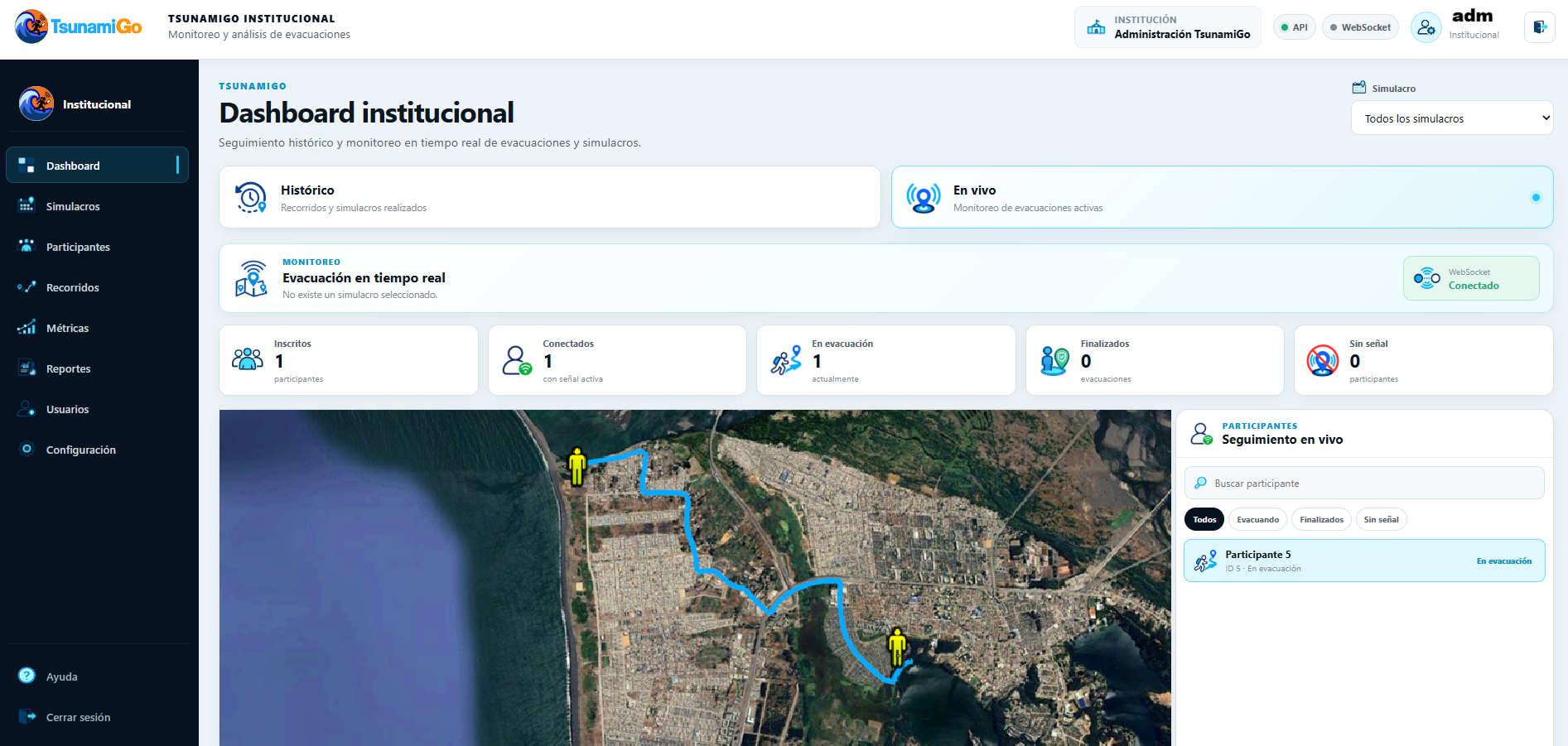This screenshot has width=1568, height=746.
Task: Open Participantes in the sidebar
Action: click(97, 247)
